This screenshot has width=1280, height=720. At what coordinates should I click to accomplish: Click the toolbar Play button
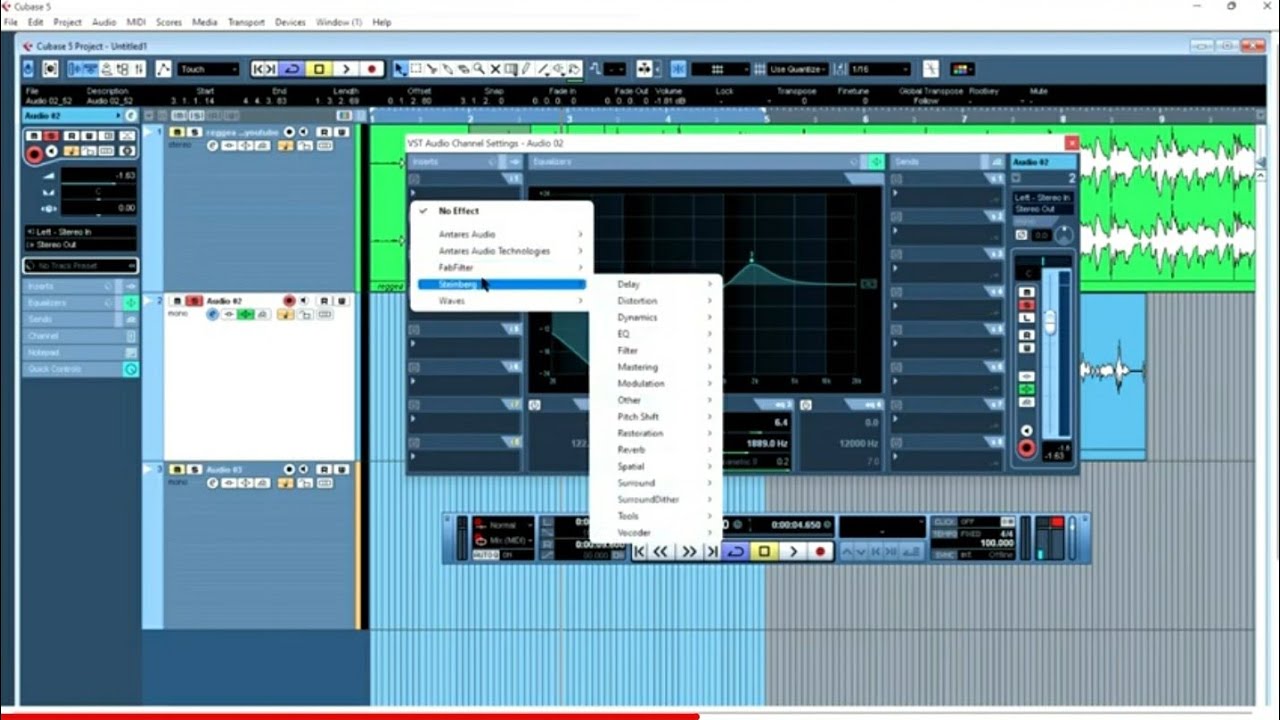pyautogui.click(x=345, y=69)
